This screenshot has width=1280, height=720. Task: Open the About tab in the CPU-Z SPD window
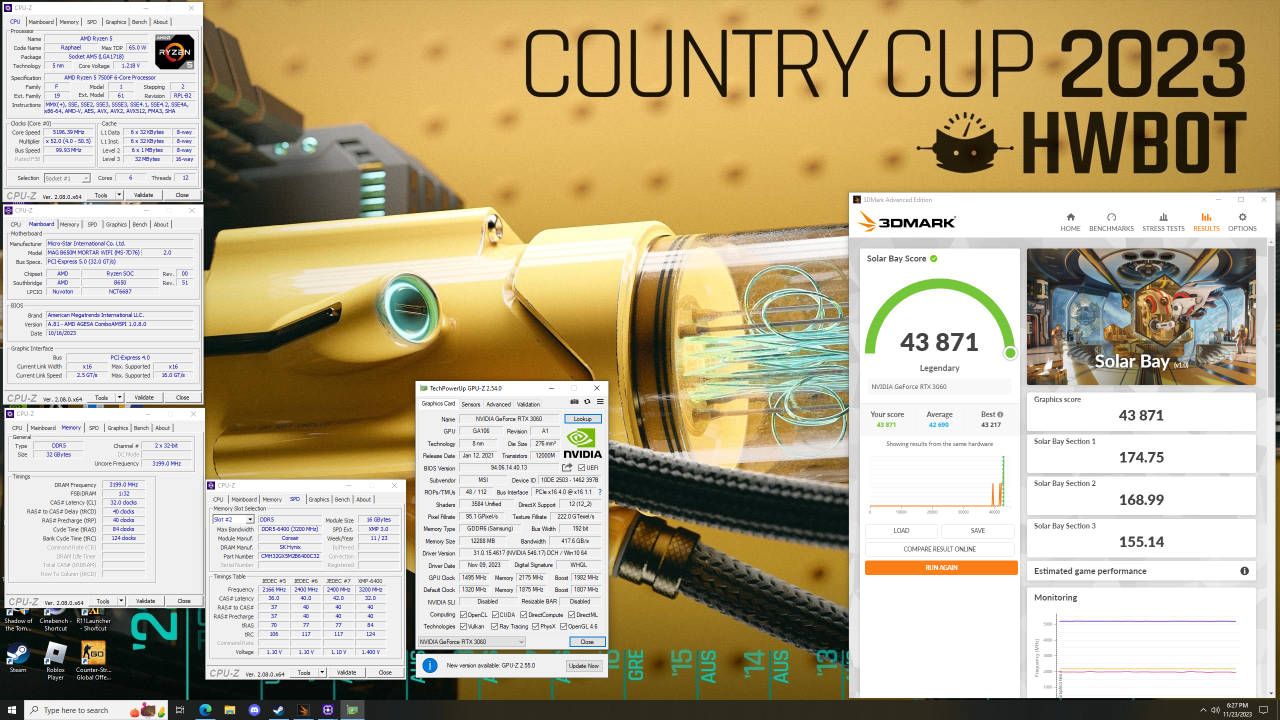point(364,499)
